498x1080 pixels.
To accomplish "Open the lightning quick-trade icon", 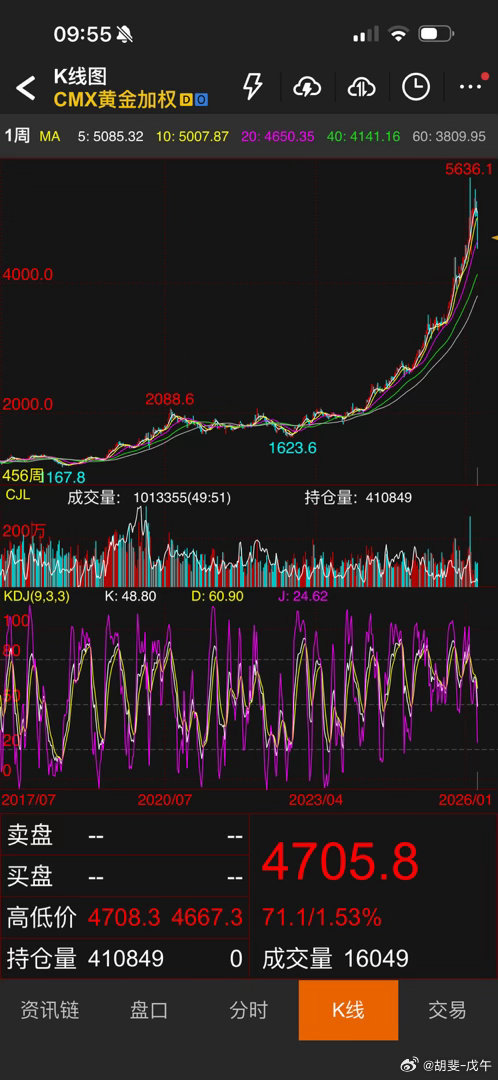I will coord(253,87).
